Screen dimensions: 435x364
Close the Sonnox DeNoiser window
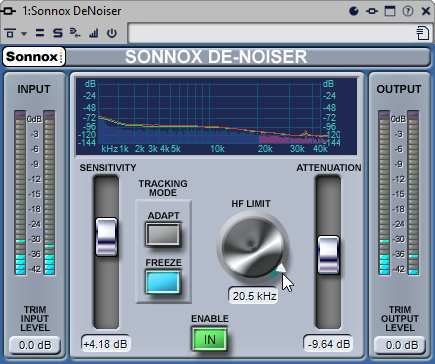coord(426,11)
